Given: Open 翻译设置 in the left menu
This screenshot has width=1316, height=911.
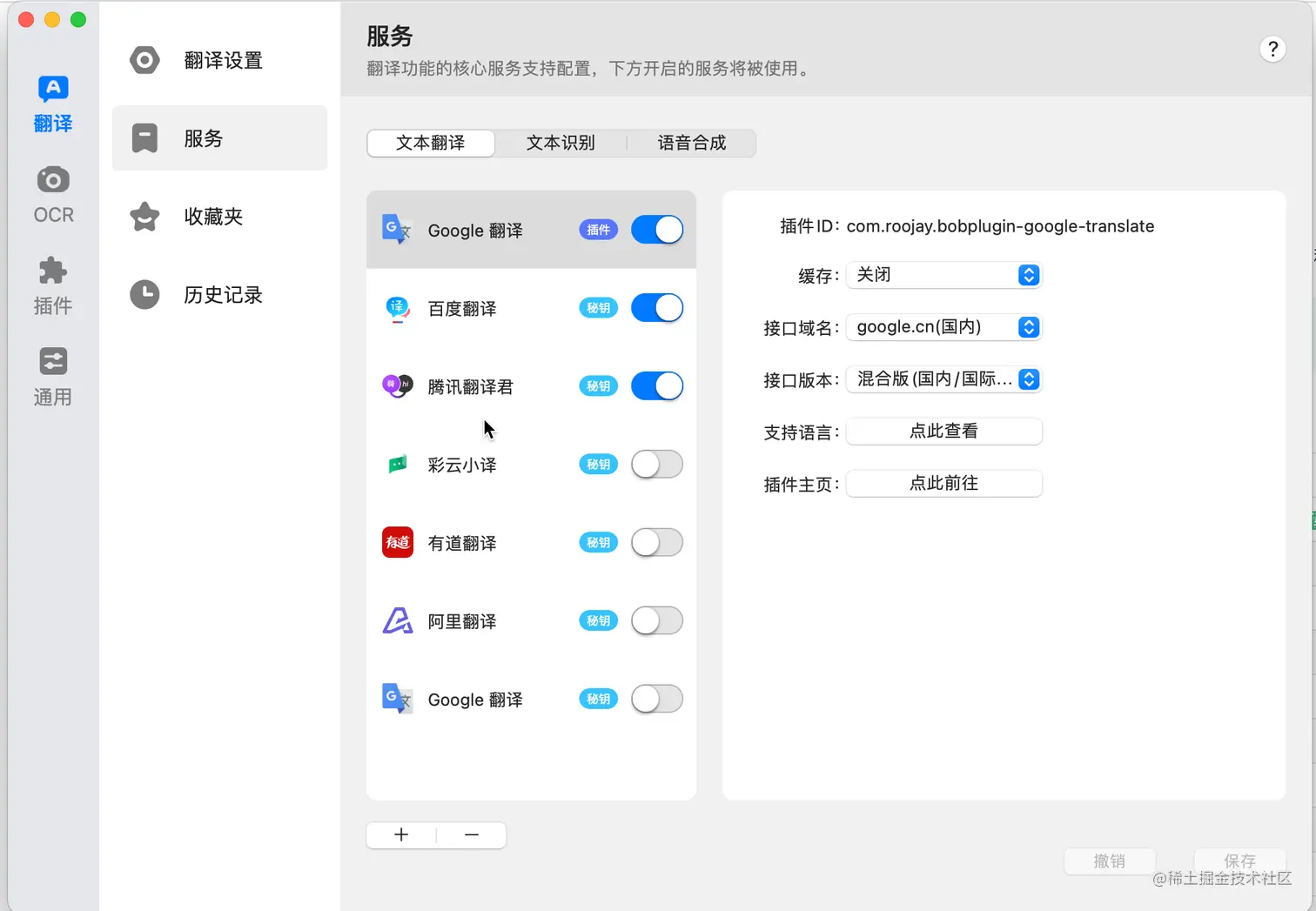Looking at the screenshot, I should 219,60.
